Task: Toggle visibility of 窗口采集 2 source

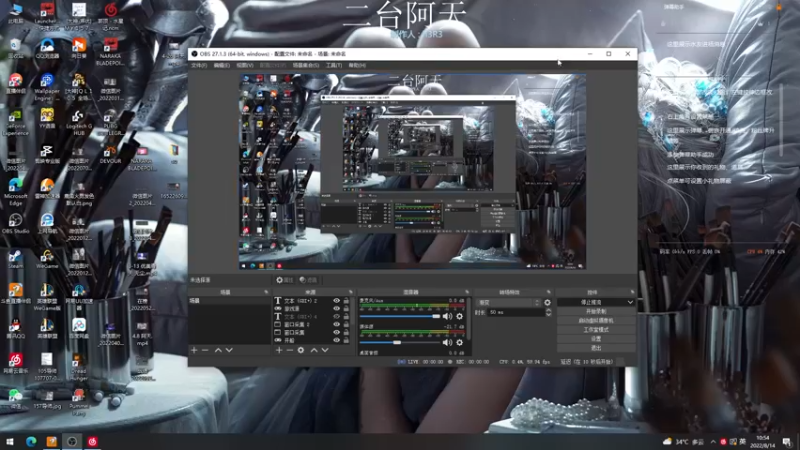Action: click(336, 324)
